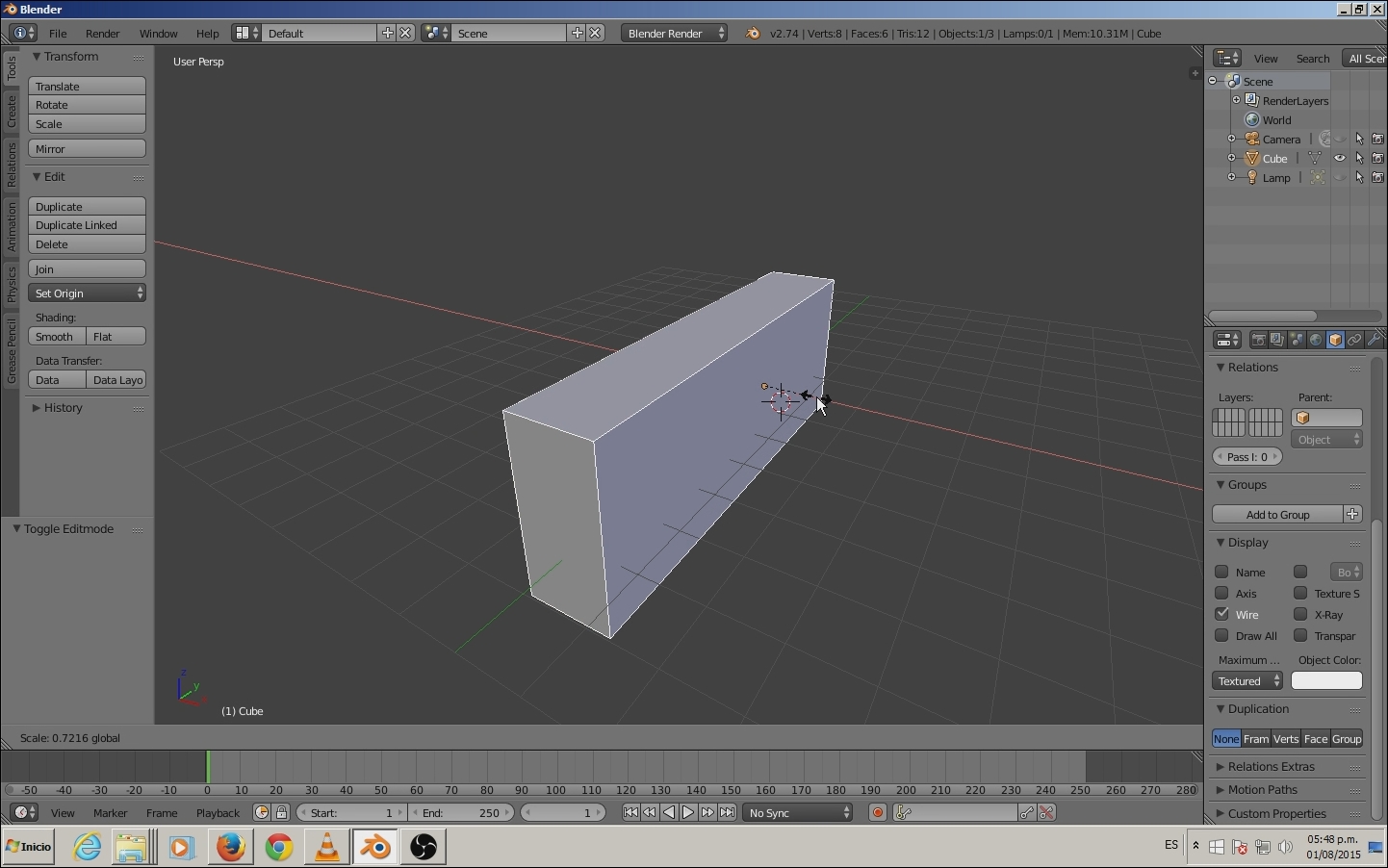Screen dimensions: 1388x868
Task: Open the Set Origin dropdown
Action: [88, 294]
